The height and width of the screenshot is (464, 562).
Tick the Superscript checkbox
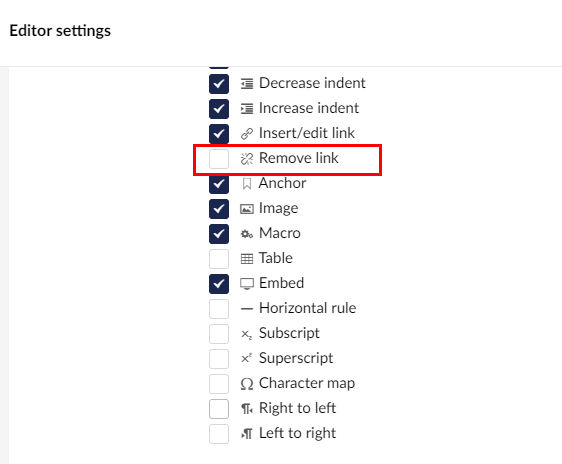pos(219,359)
